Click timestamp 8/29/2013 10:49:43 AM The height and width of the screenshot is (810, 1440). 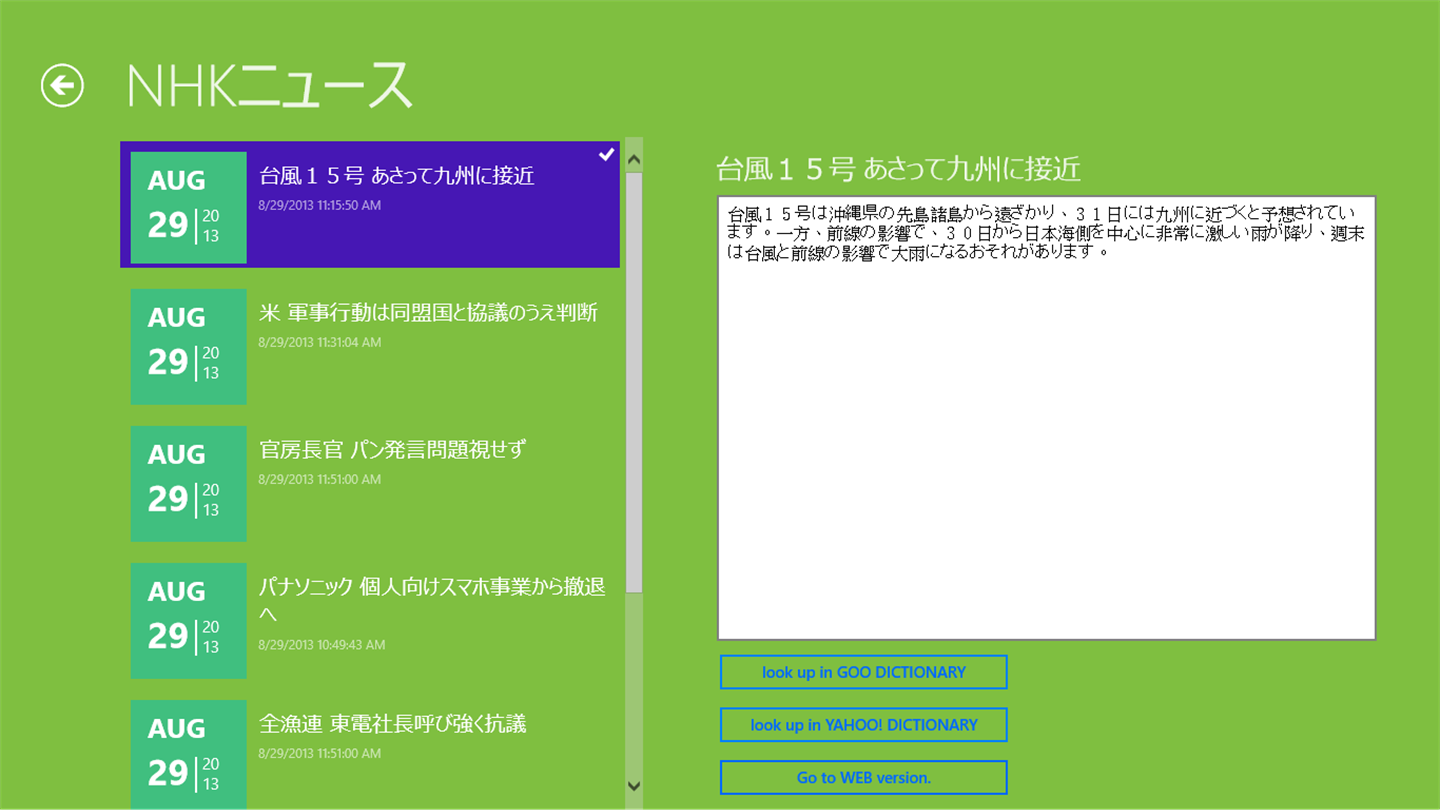pyautogui.click(x=322, y=645)
